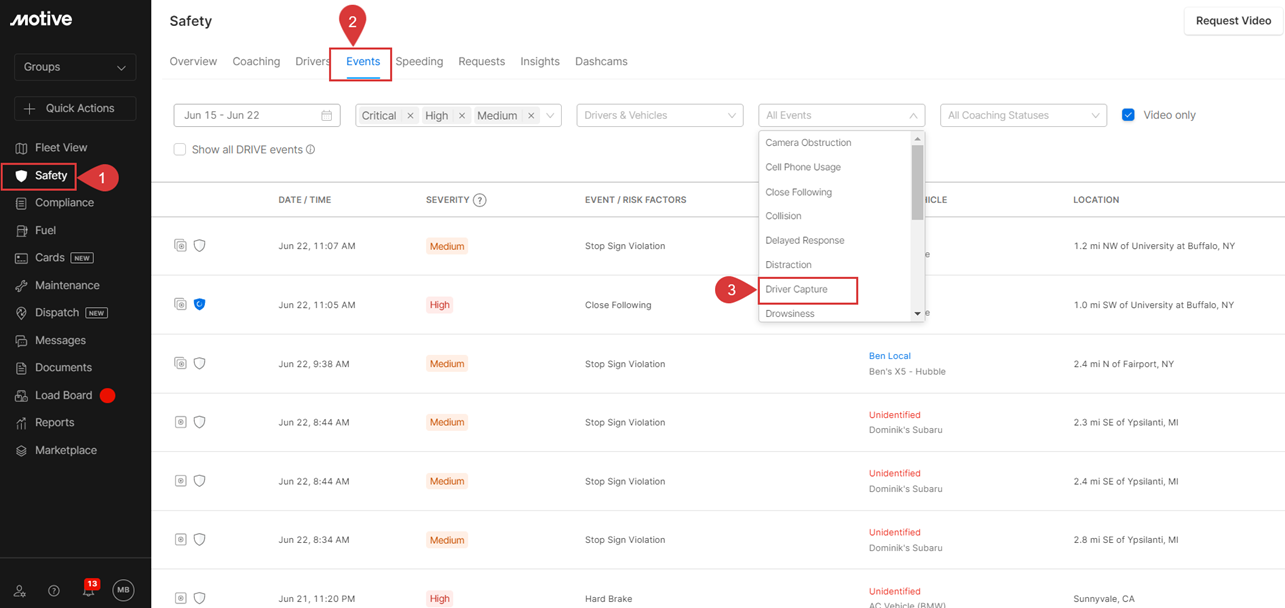Switch to the Dashcams tab
The image size is (1285, 608).
pyautogui.click(x=601, y=62)
